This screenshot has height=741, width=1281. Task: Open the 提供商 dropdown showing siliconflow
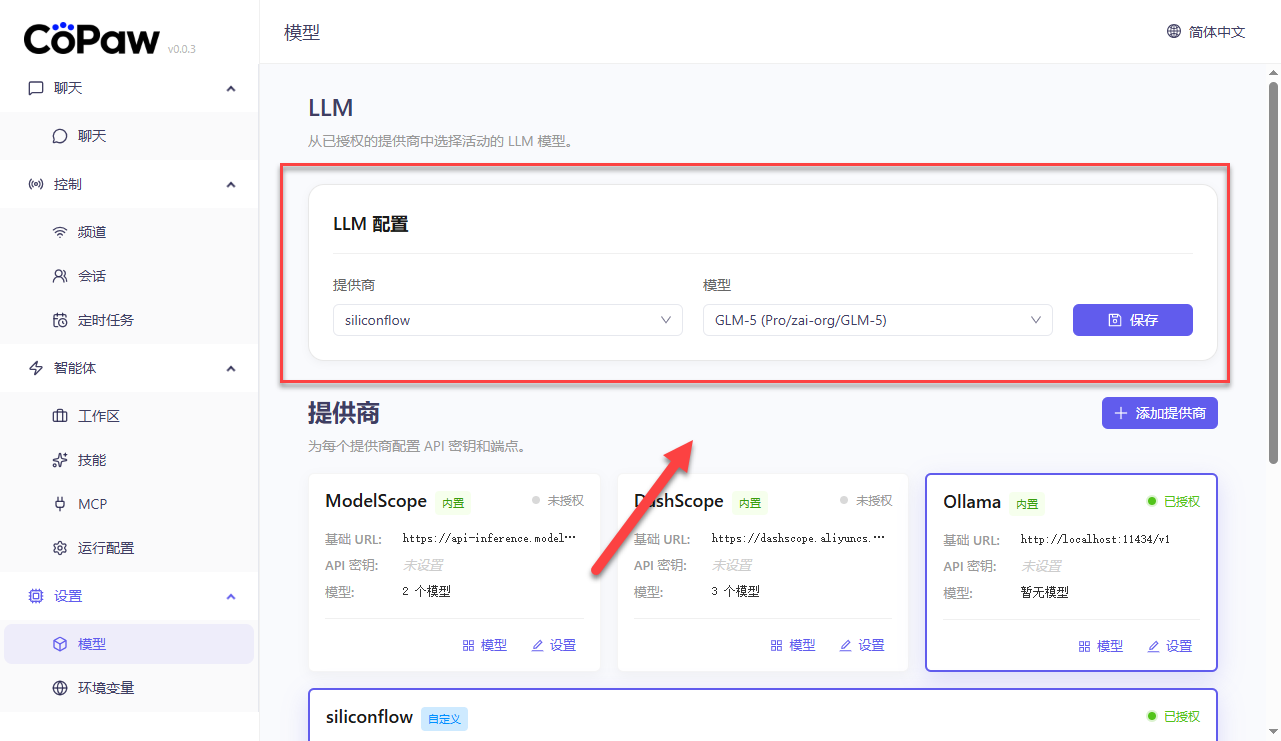[508, 320]
